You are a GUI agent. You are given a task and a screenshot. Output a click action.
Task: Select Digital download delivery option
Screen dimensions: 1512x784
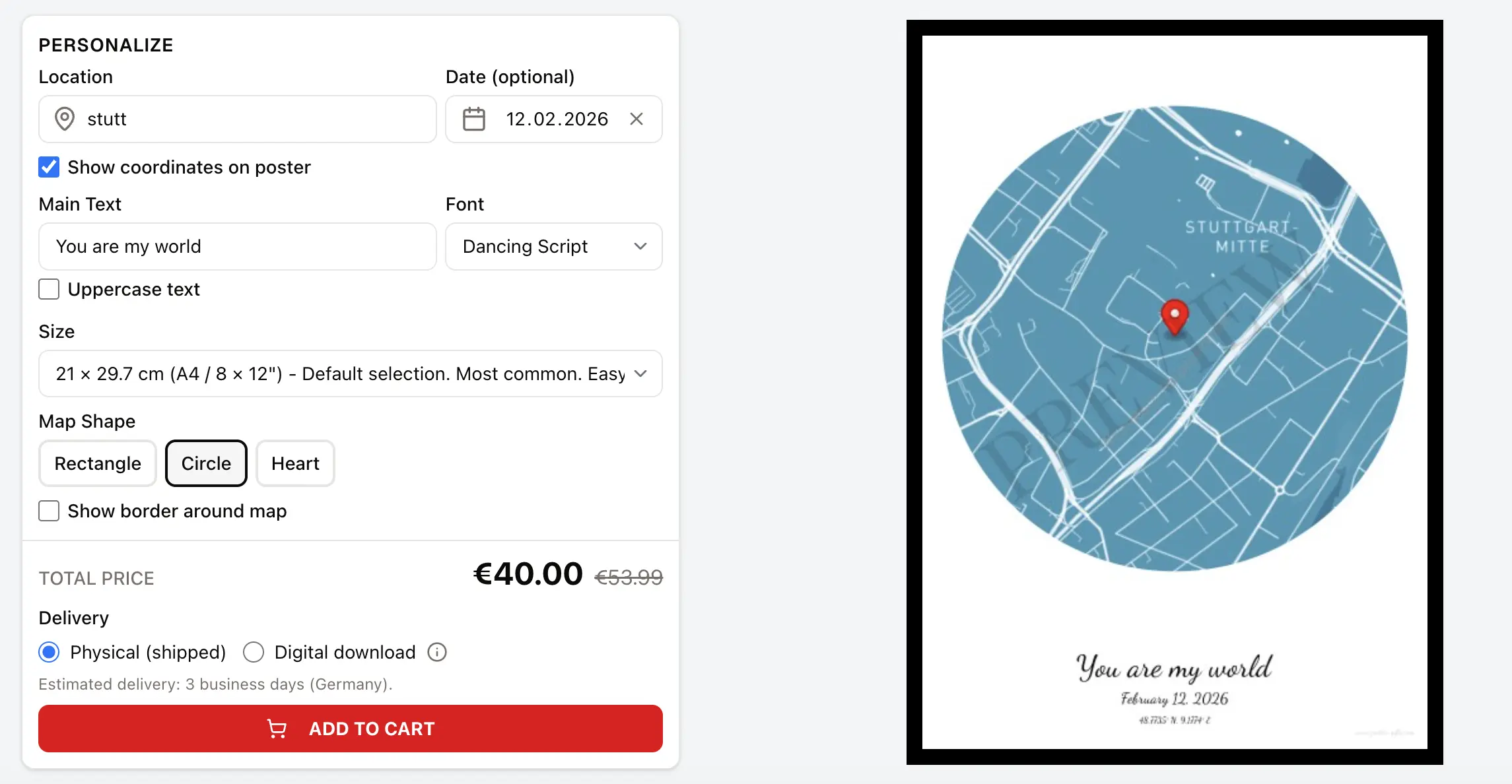pos(254,652)
